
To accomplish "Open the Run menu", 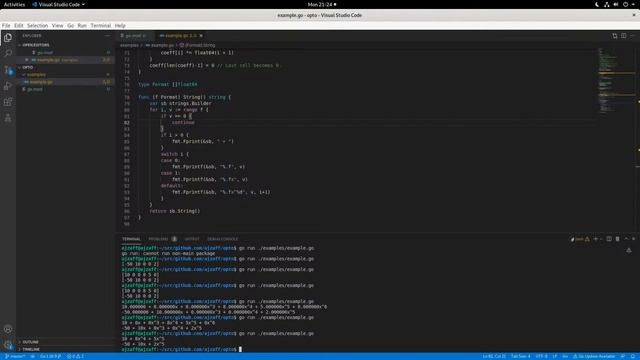I will (82, 25).
